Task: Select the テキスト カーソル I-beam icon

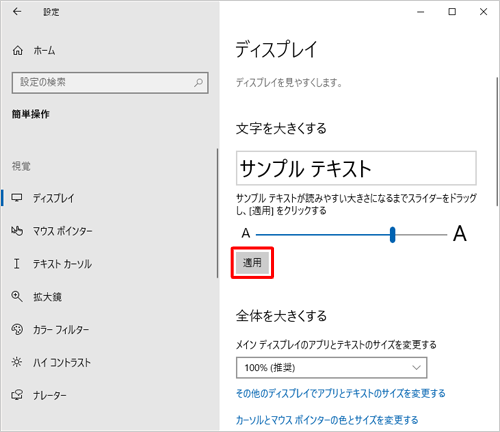Action: 16,264
